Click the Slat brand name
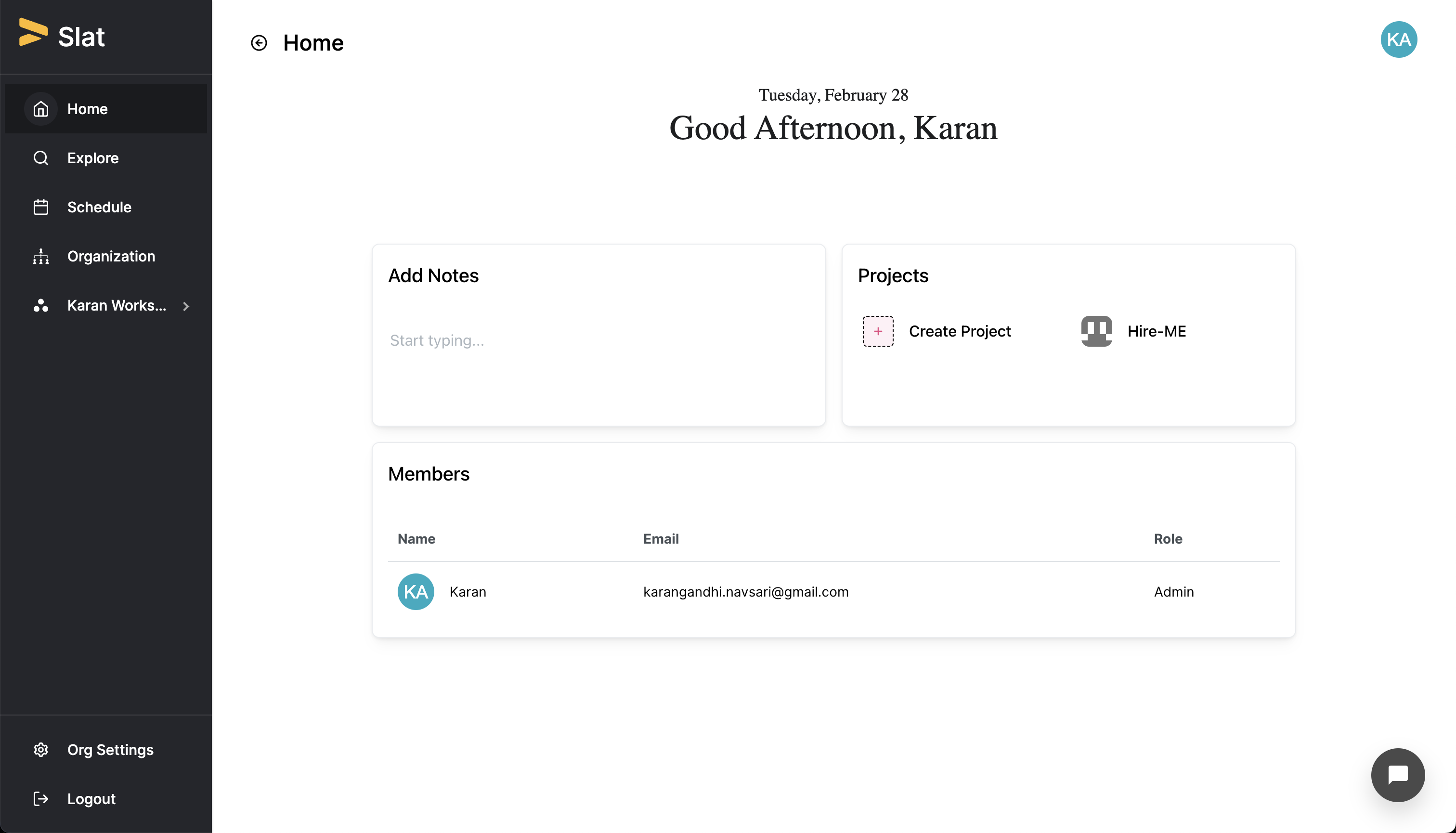The height and width of the screenshot is (833, 1456). click(81, 37)
